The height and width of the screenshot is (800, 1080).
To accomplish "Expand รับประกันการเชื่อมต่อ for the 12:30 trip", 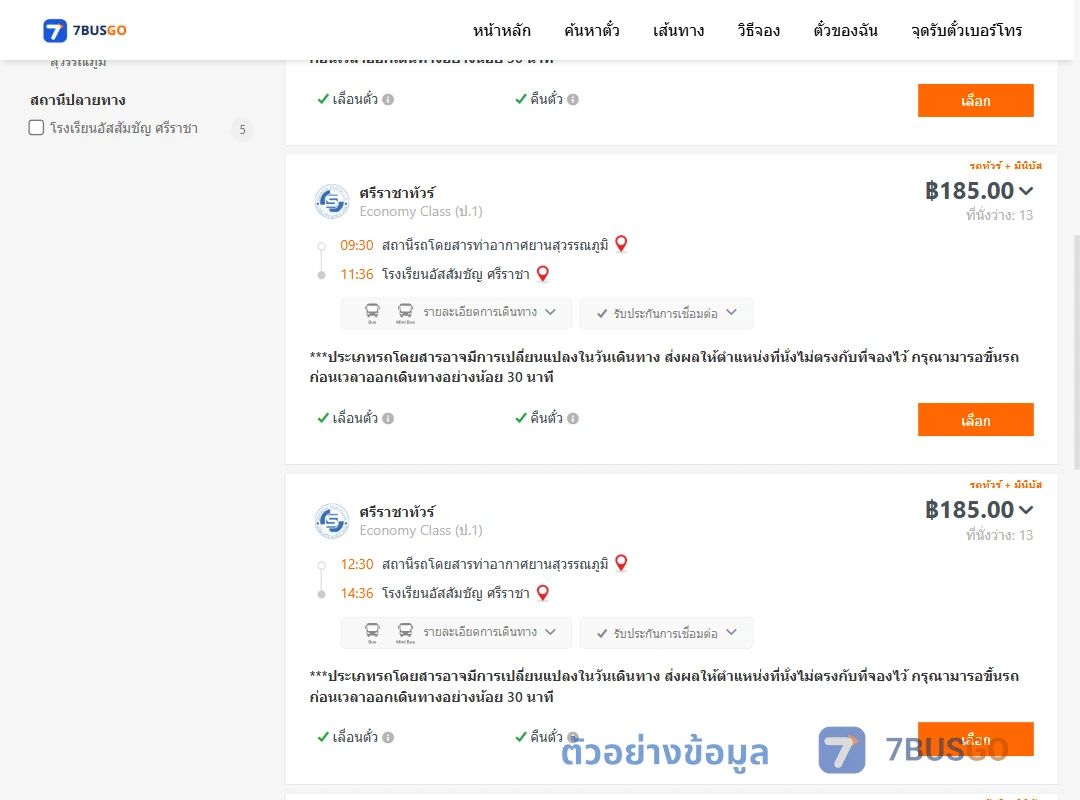I will pyautogui.click(x=666, y=633).
